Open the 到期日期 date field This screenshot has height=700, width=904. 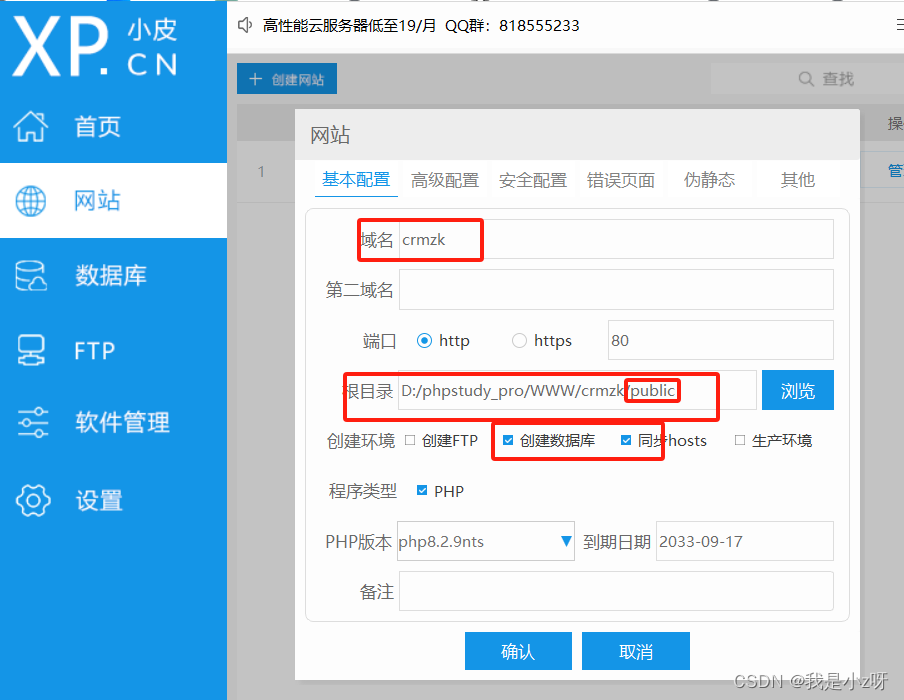(745, 541)
